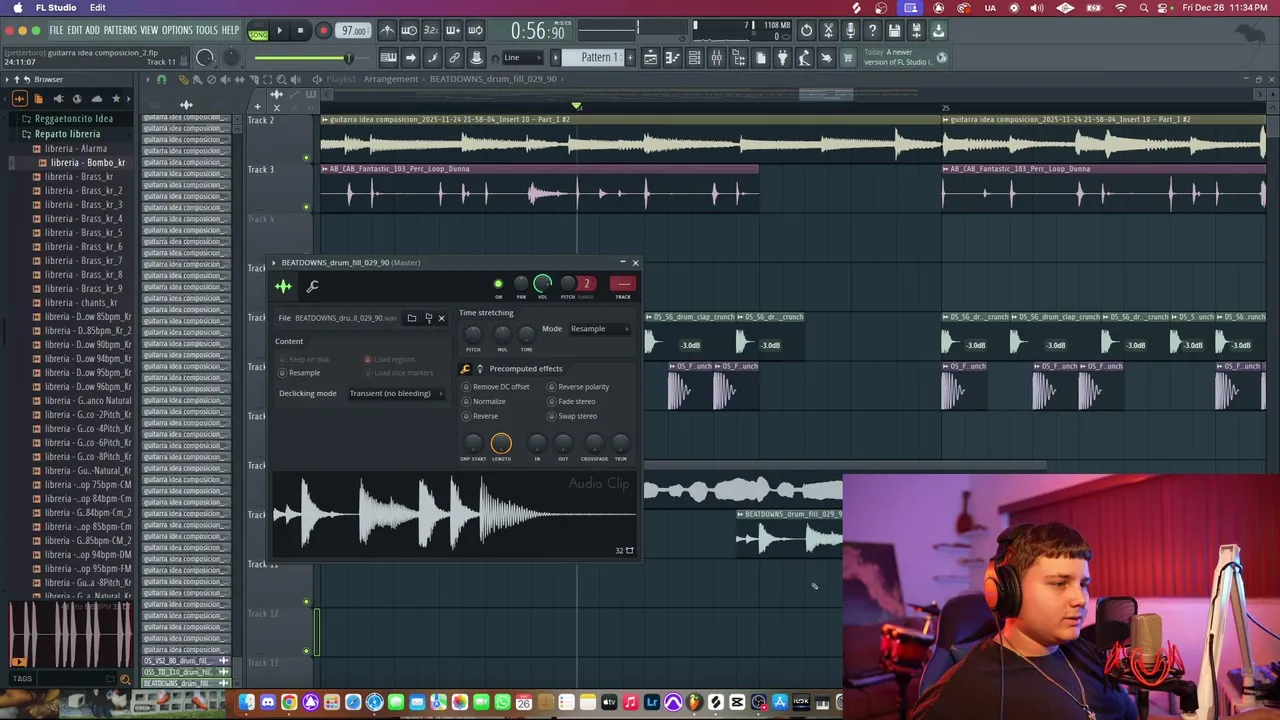Click the microphone recording icon in top toolbar
This screenshot has height=720, width=1280.
tap(850, 30)
